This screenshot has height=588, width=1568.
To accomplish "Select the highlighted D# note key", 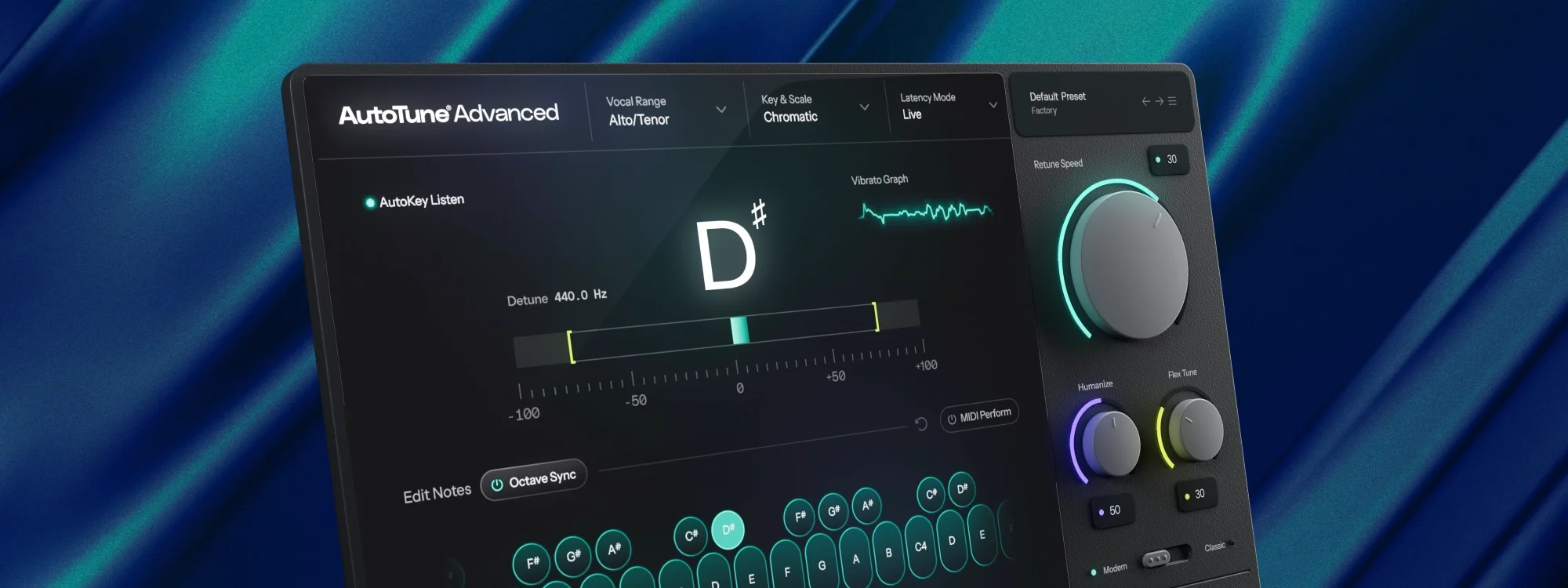I will click(x=728, y=530).
